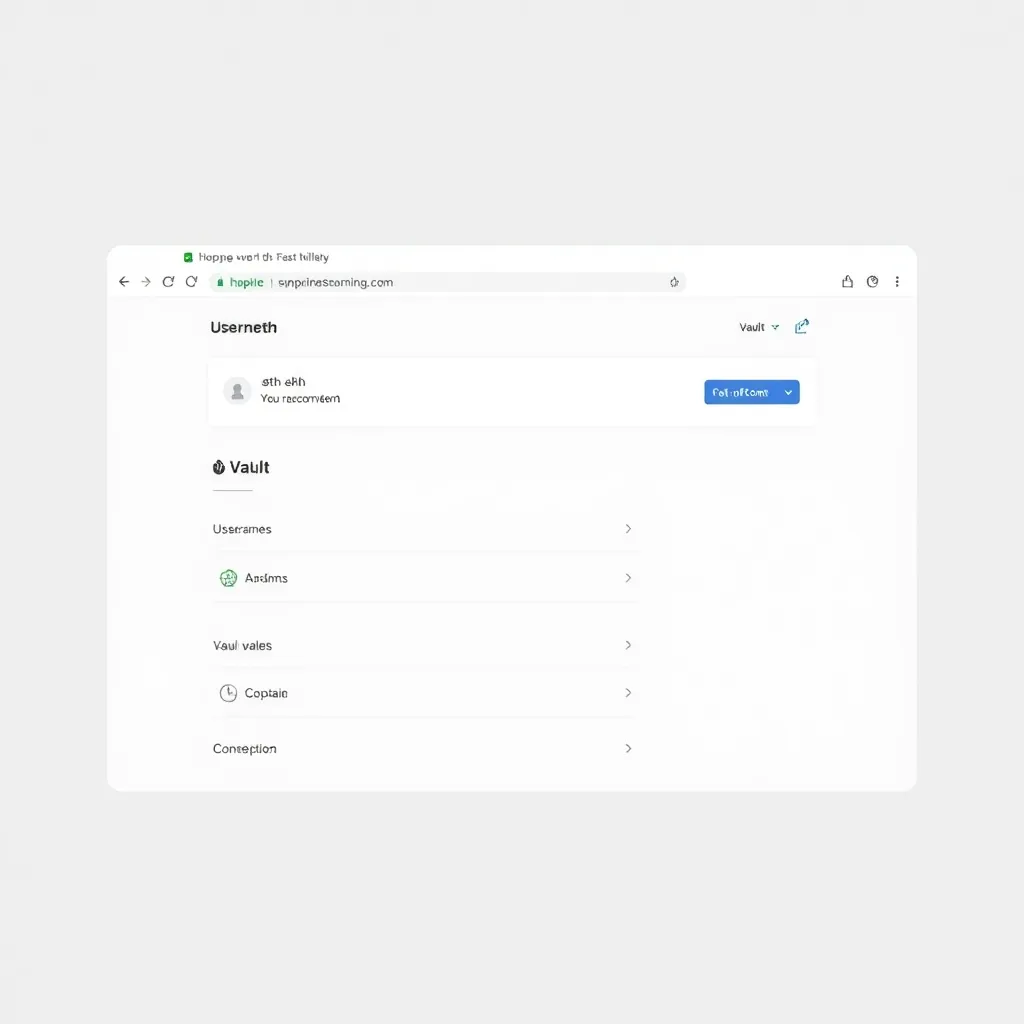Open the Vault dropdown at top right
Image resolution: width=1024 pixels, height=1024 pixels.
(759, 327)
